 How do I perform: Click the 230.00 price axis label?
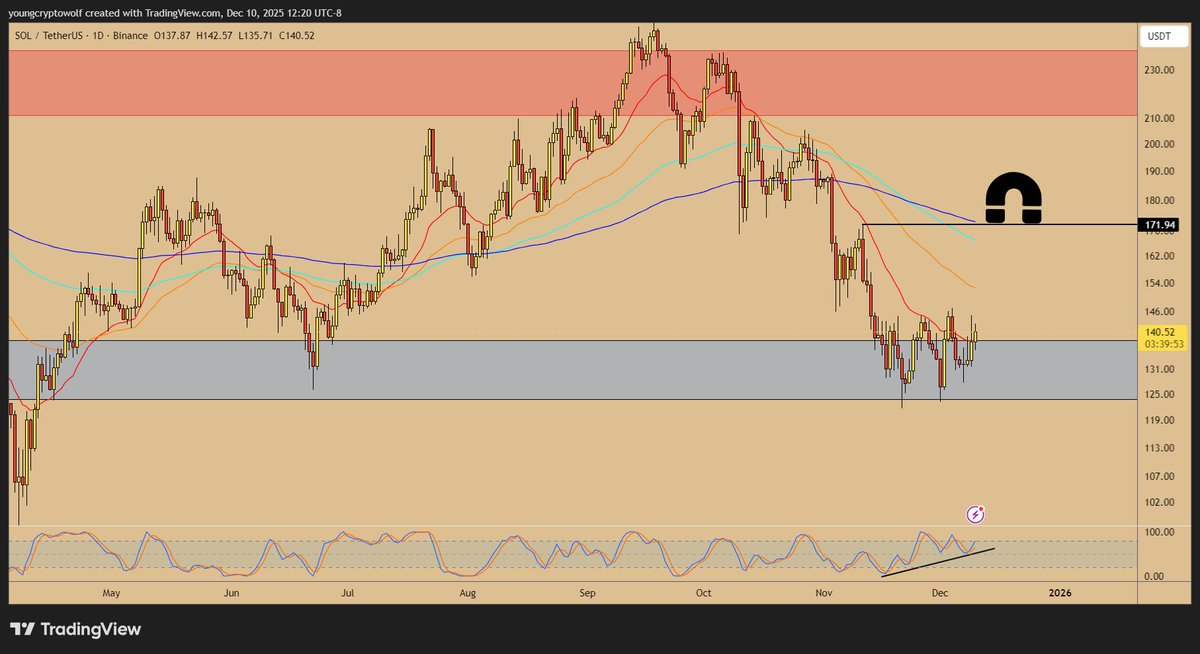tap(1160, 70)
